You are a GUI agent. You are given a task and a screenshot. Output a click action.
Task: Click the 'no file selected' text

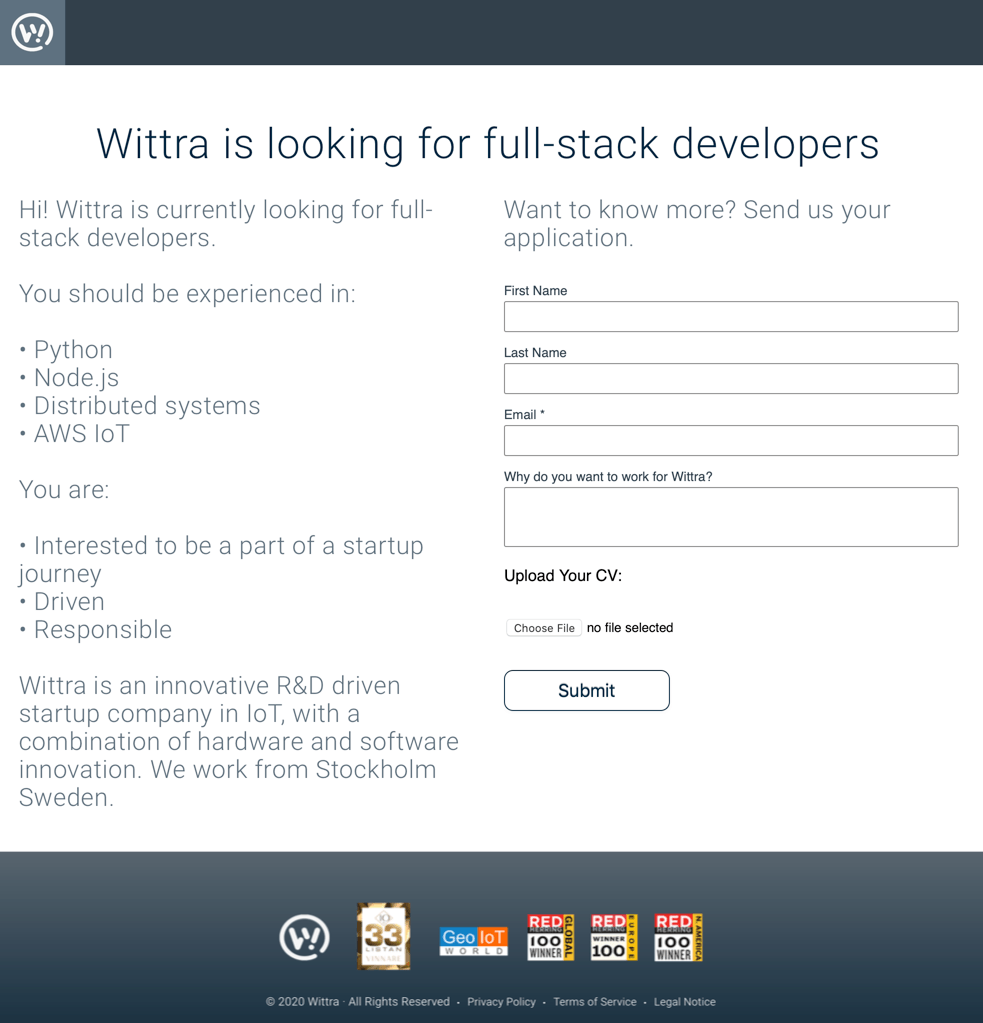[x=630, y=628]
